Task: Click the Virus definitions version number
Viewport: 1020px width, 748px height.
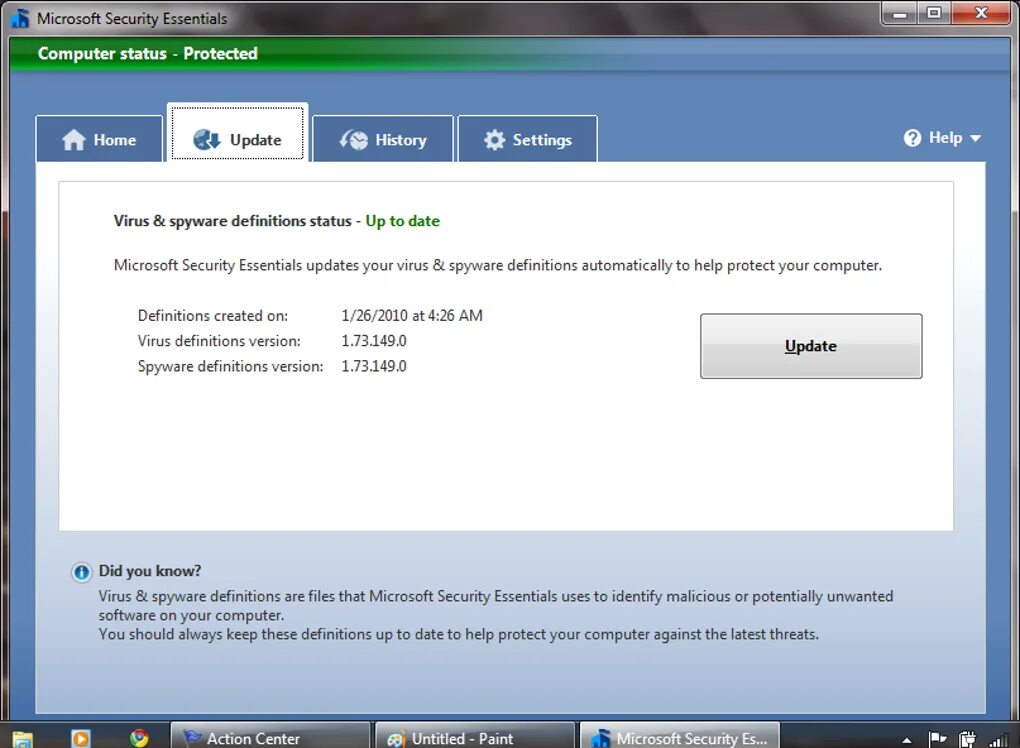Action: click(x=374, y=341)
